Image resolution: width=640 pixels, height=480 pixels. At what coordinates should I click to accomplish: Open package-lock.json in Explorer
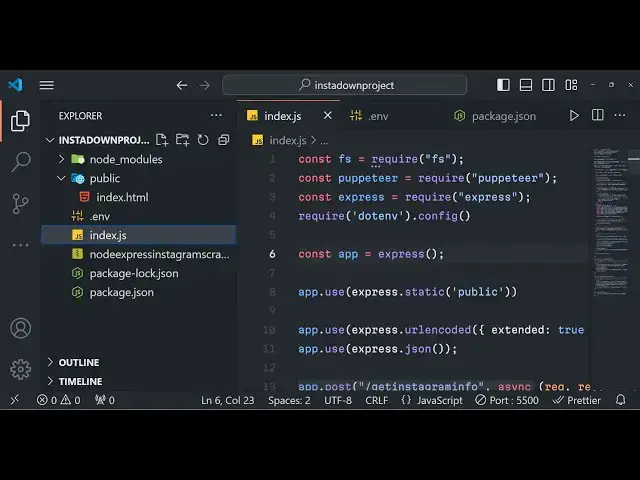click(x=139, y=273)
